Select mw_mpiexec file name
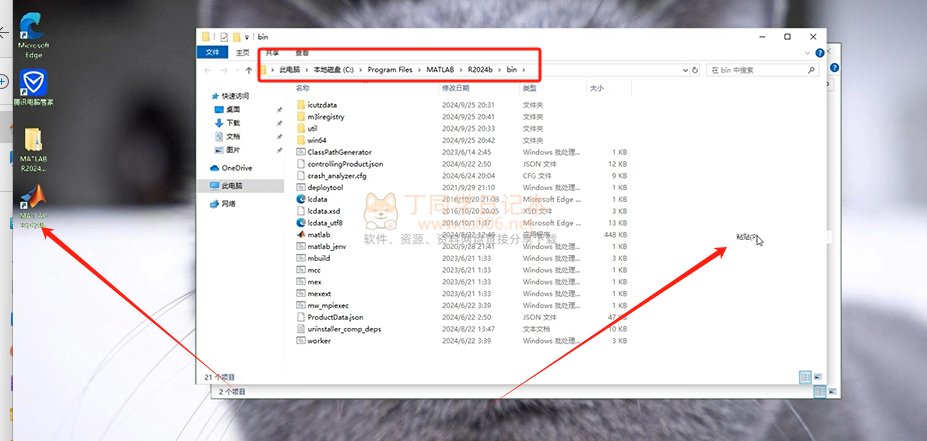The width and height of the screenshot is (927, 441). (x=328, y=305)
